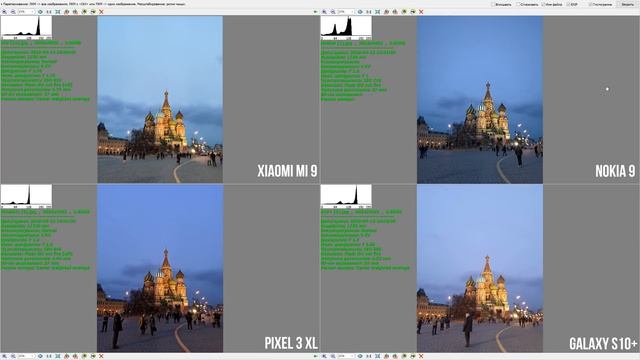Open the zoom percentage dropdown for Xiaomi Mi 9 panel
This screenshot has width=640, height=360.
26,12
